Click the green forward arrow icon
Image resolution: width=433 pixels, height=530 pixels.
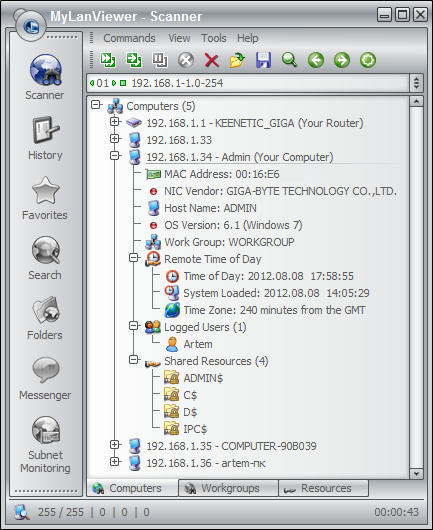coord(342,60)
